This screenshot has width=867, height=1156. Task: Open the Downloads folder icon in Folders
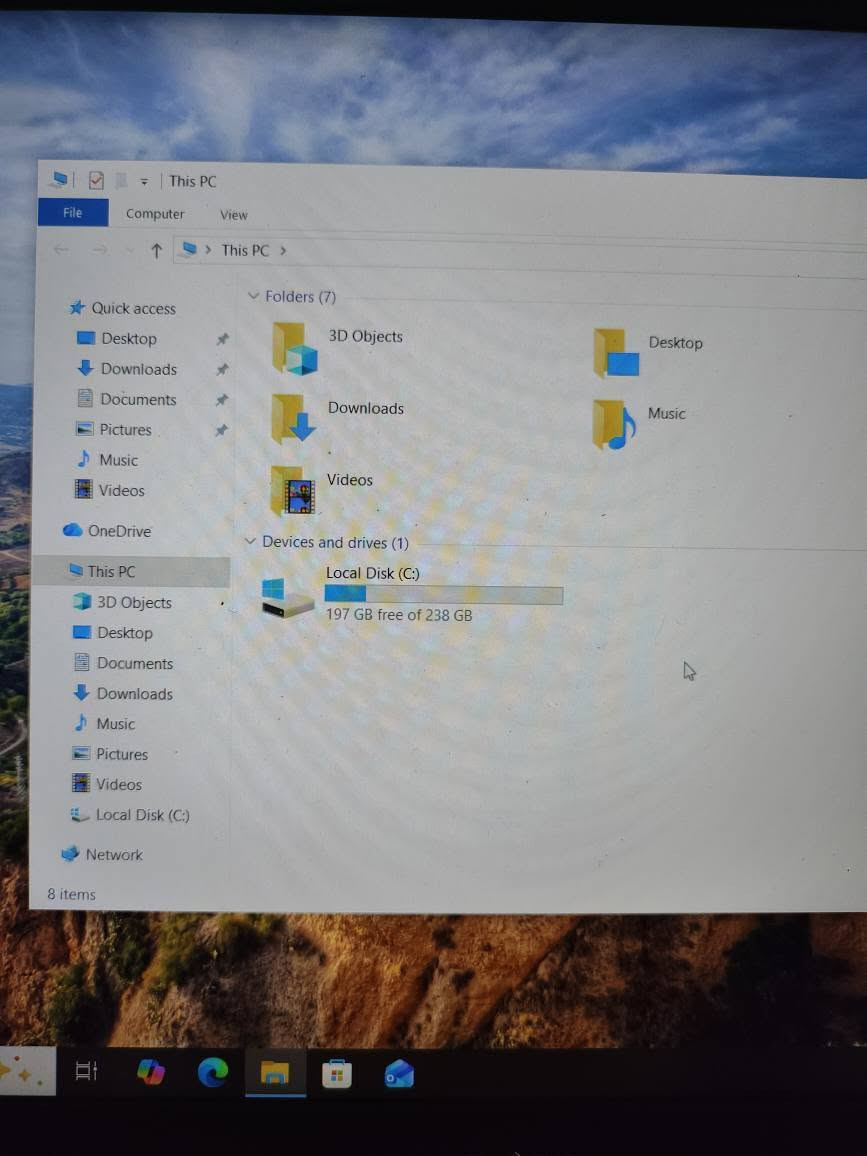pyautogui.click(x=293, y=418)
